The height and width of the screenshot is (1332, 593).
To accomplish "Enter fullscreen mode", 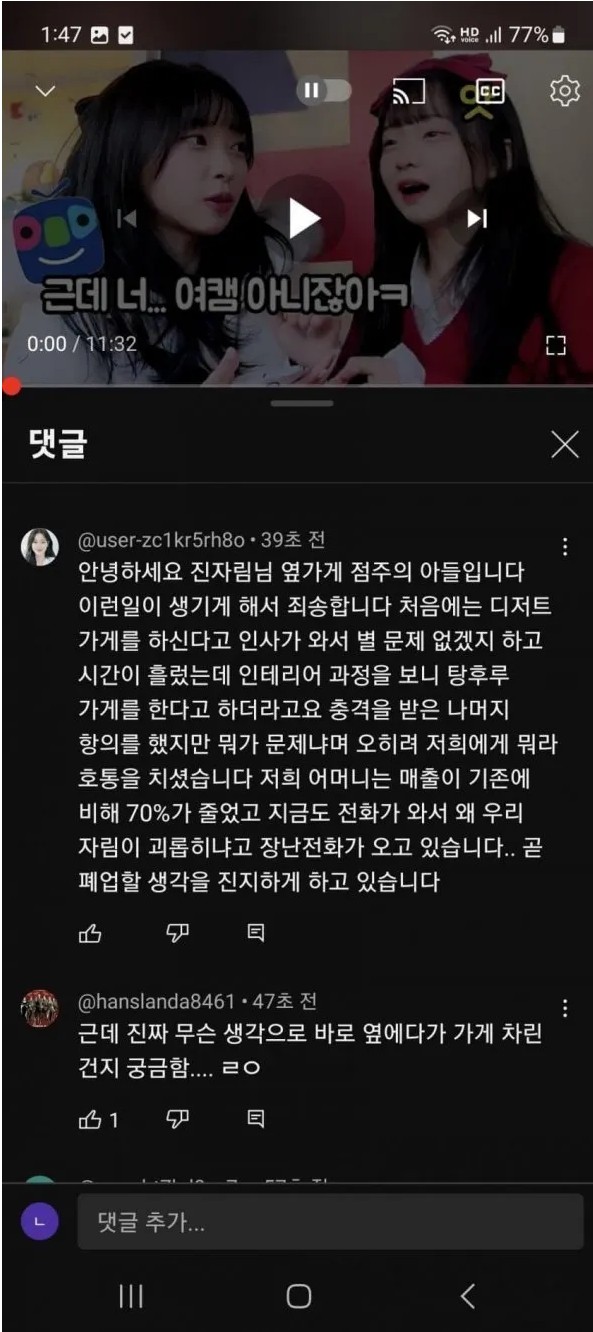I will pos(556,345).
